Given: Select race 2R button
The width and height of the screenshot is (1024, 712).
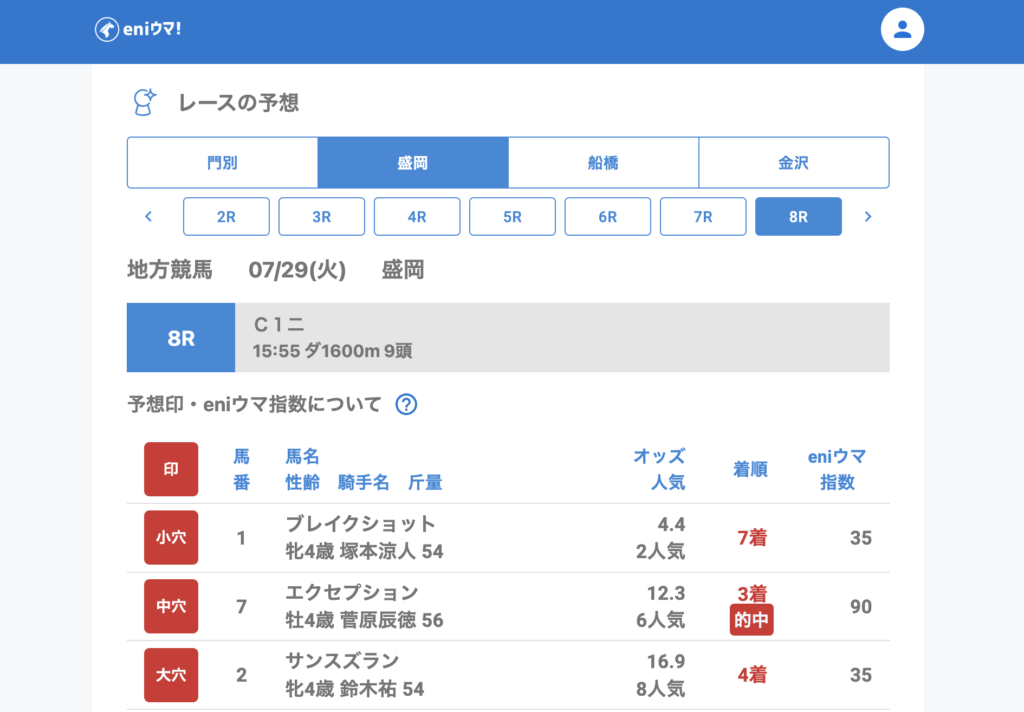Looking at the screenshot, I should pos(226,216).
